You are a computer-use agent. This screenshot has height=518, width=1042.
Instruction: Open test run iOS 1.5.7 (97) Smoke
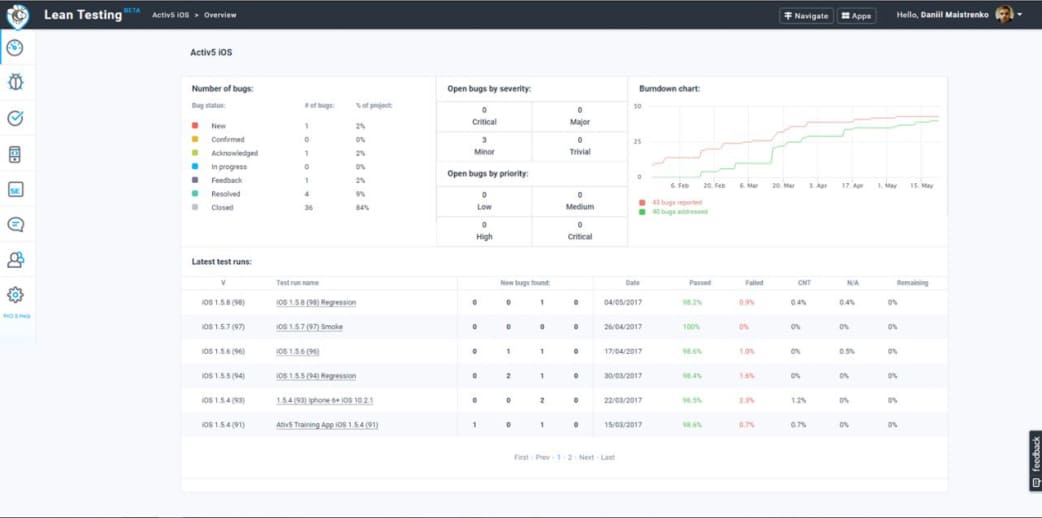tap(310, 326)
